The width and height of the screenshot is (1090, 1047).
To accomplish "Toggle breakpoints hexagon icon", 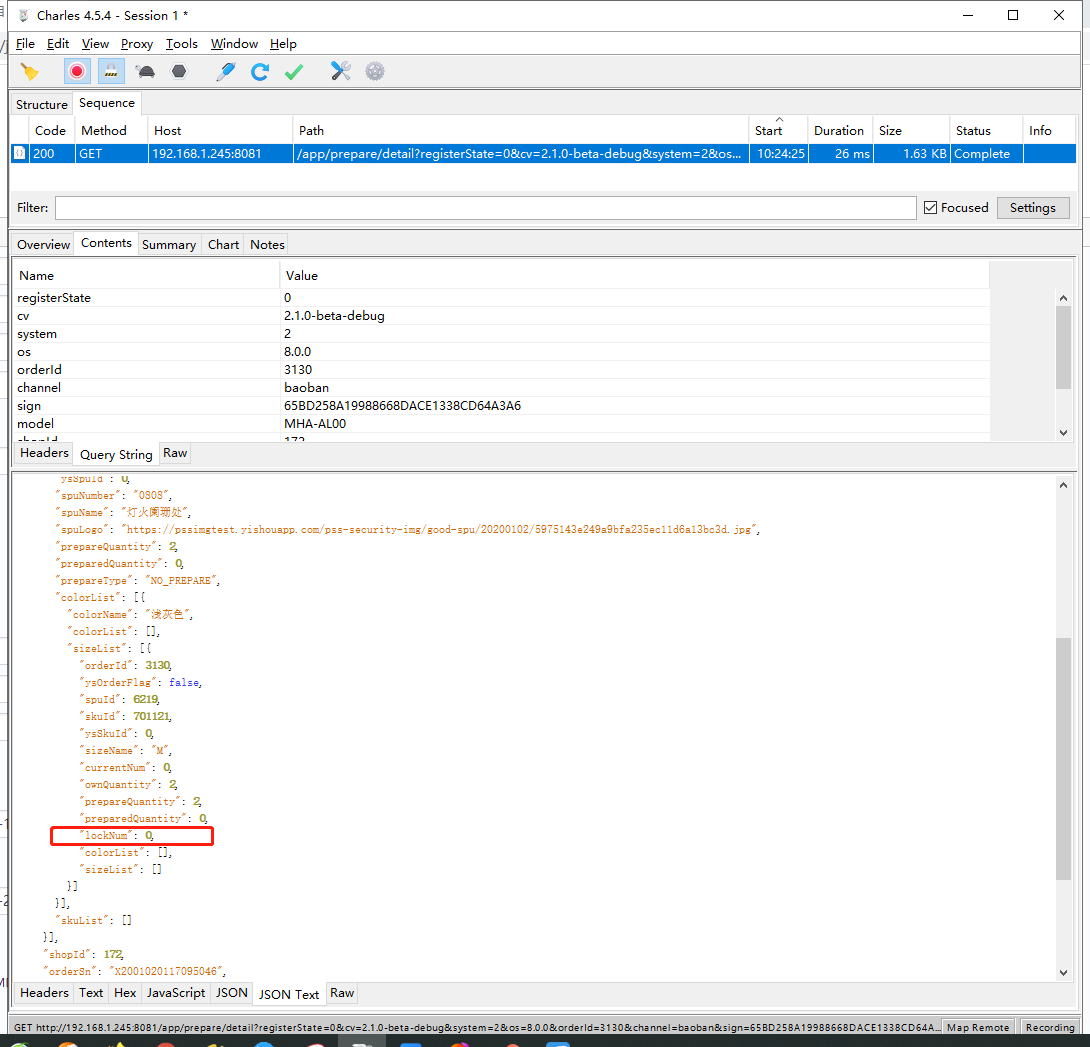I will [179, 72].
